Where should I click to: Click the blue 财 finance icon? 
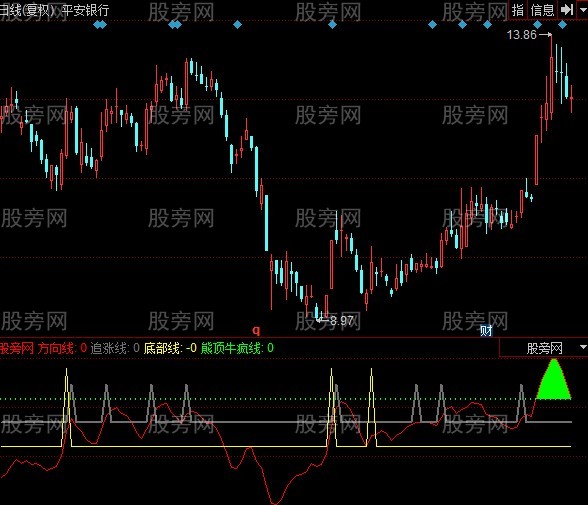pyautogui.click(x=486, y=331)
